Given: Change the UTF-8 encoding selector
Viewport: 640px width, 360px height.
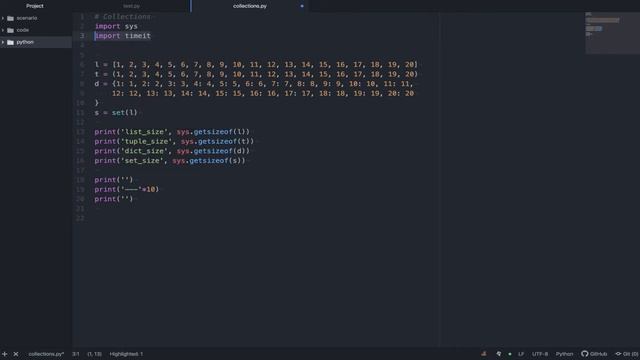Looking at the screenshot, I should pyautogui.click(x=540, y=354).
